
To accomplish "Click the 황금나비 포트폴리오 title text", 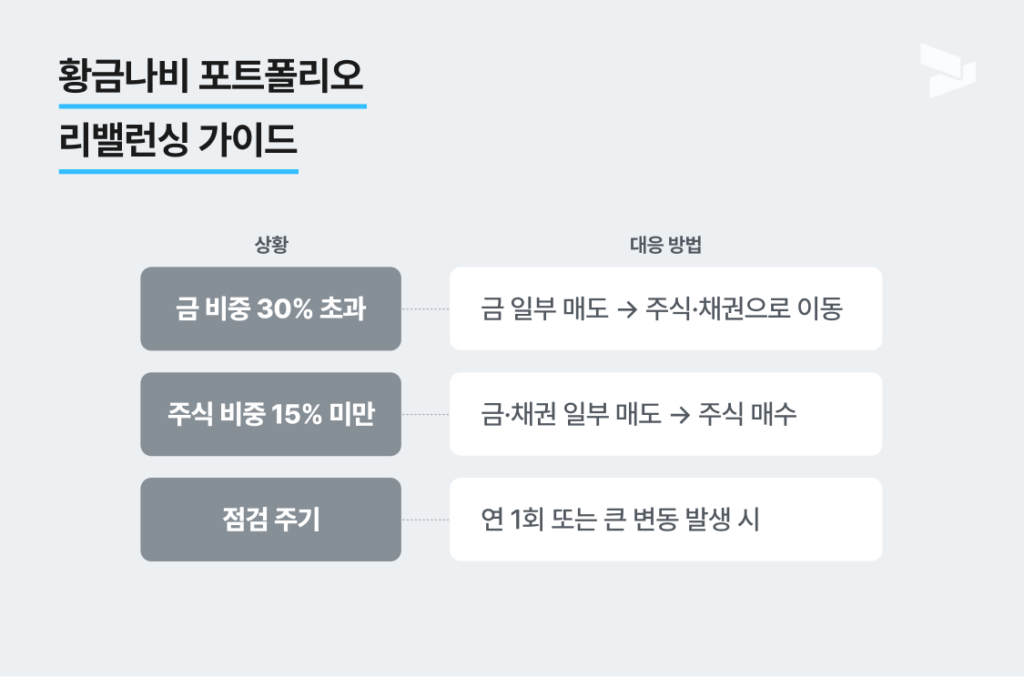I will (211, 77).
